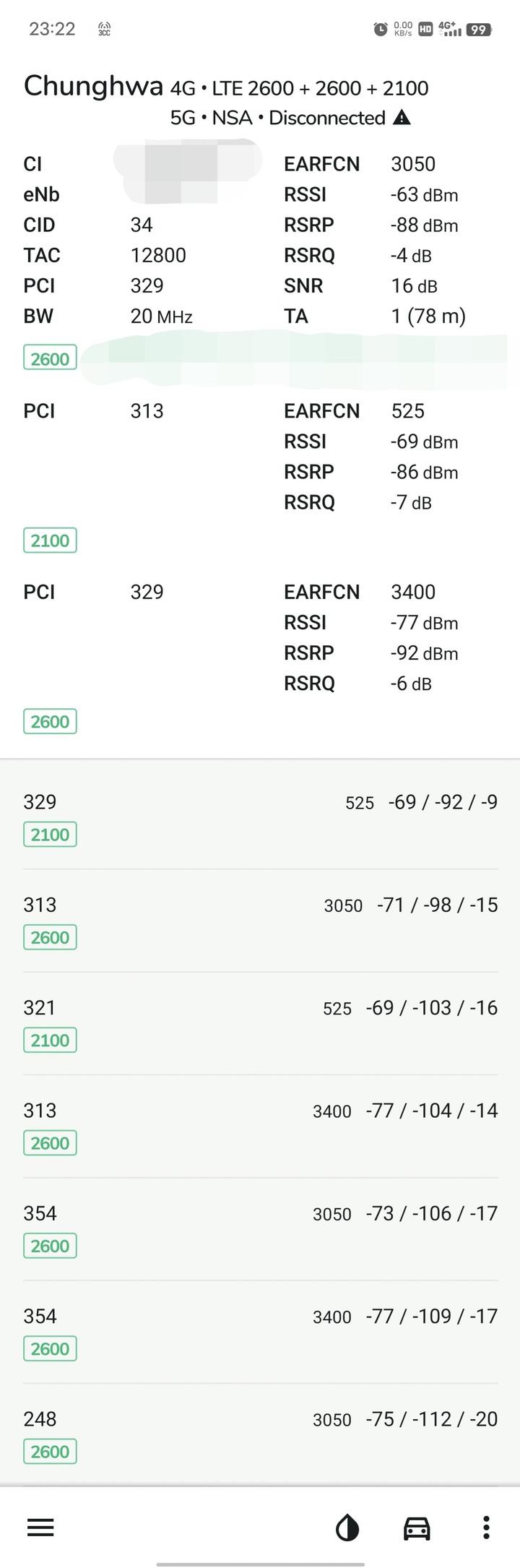Screen dimensions: 520x1568
Task: Tap the HD voice status icon
Action: 425,30
